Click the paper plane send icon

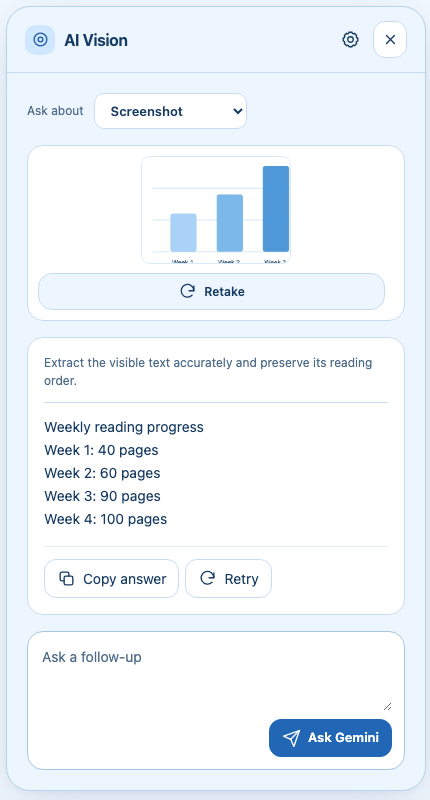pos(291,738)
